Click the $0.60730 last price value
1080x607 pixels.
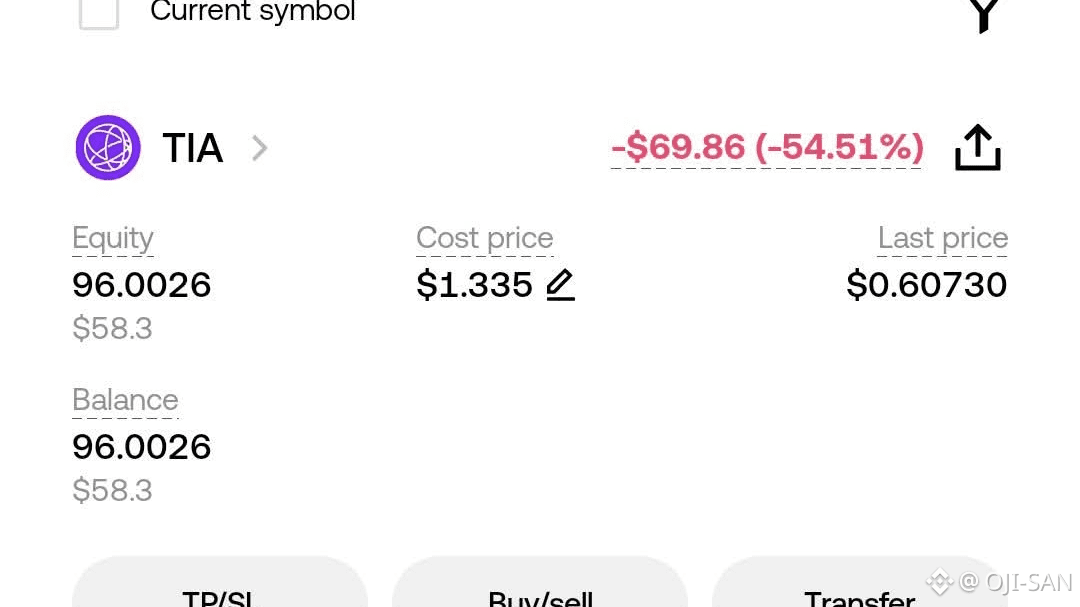point(926,285)
